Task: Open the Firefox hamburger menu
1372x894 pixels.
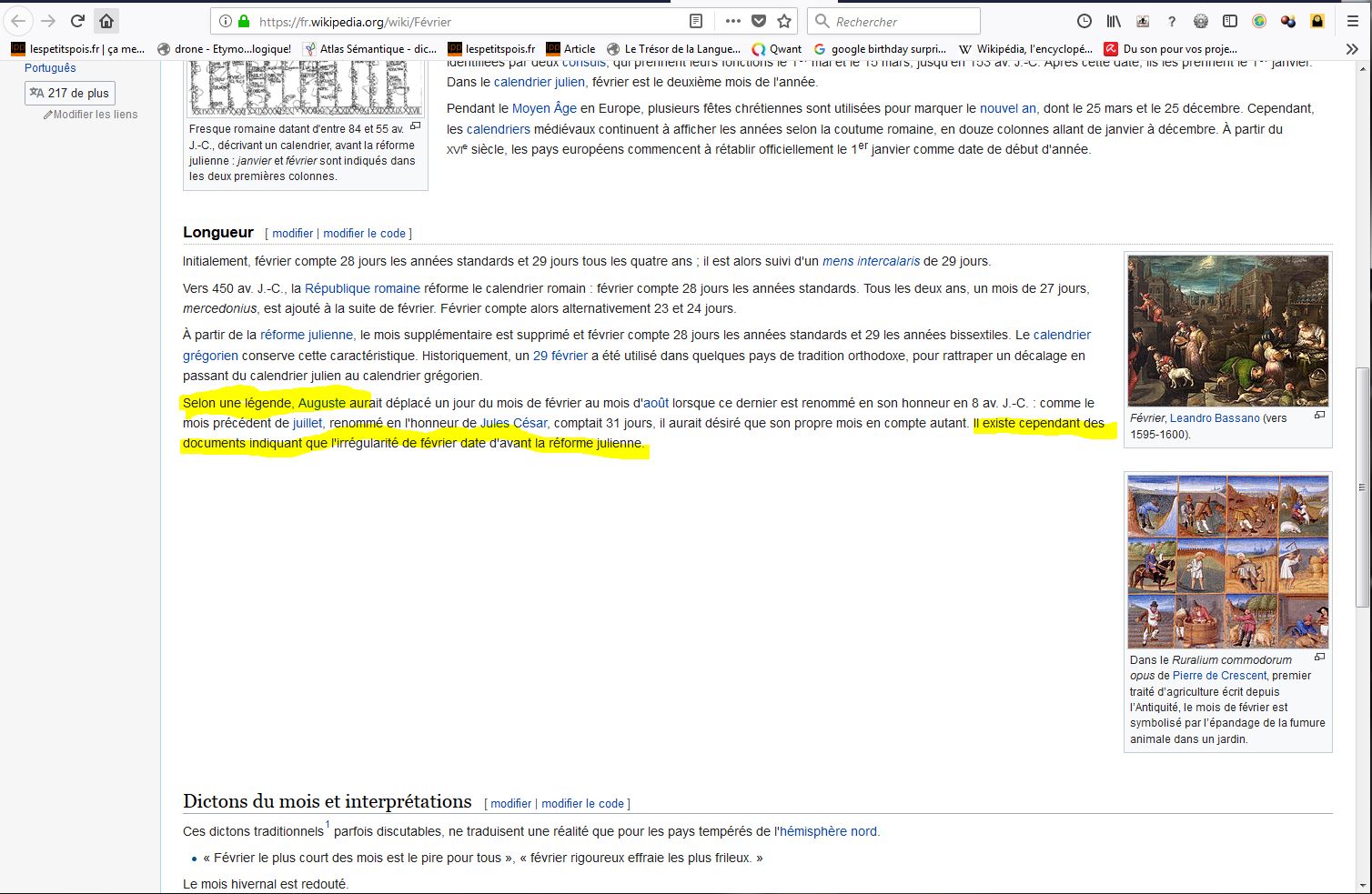Action: [1352, 21]
